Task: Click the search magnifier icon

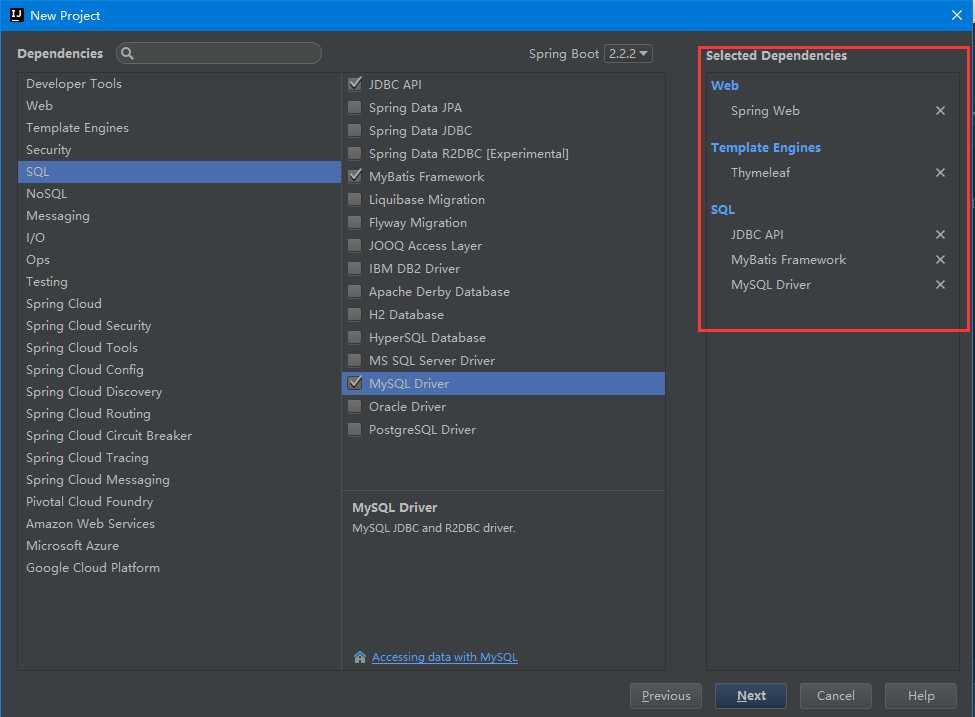Action: click(127, 53)
